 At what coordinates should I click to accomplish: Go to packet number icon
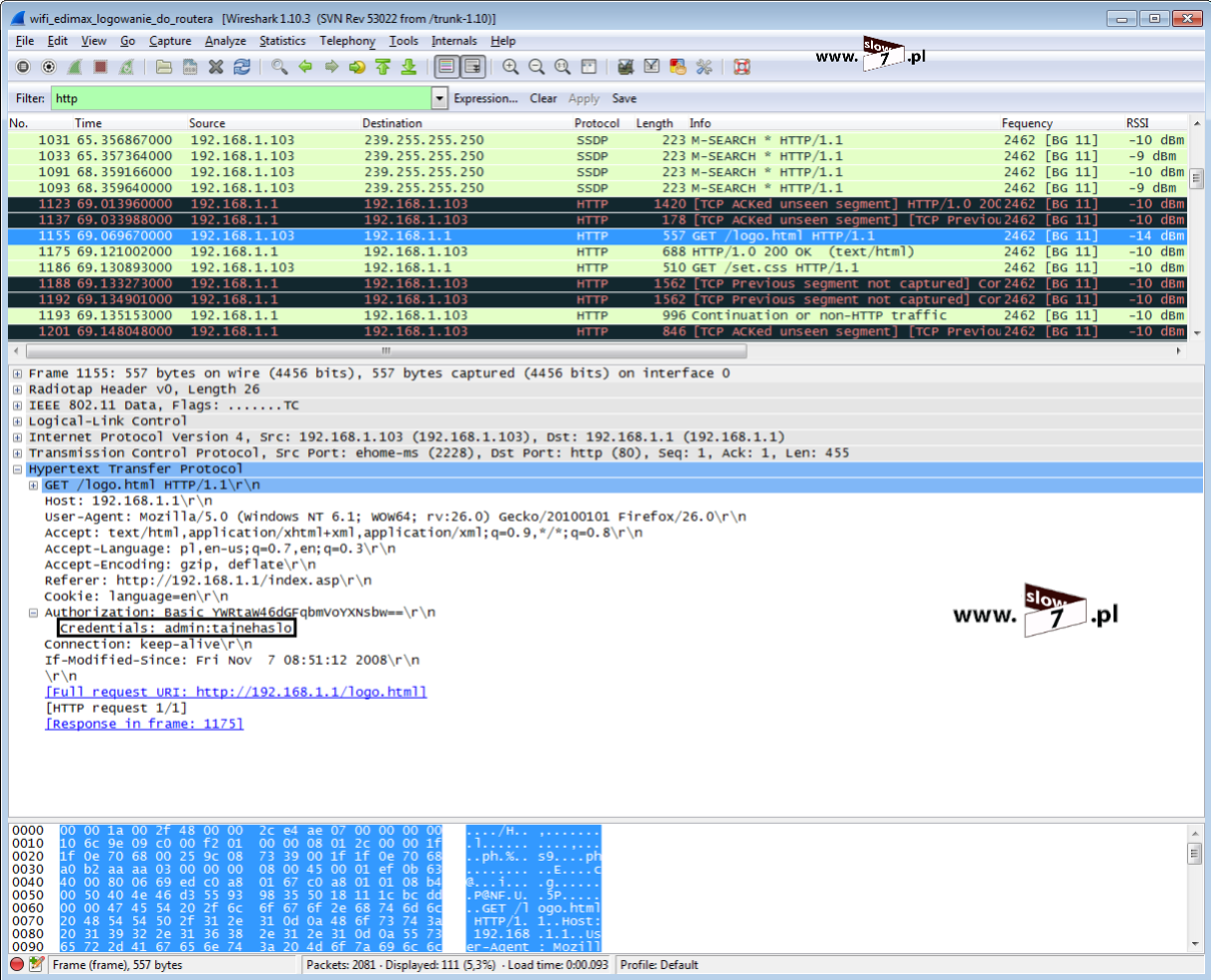click(357, 67)
